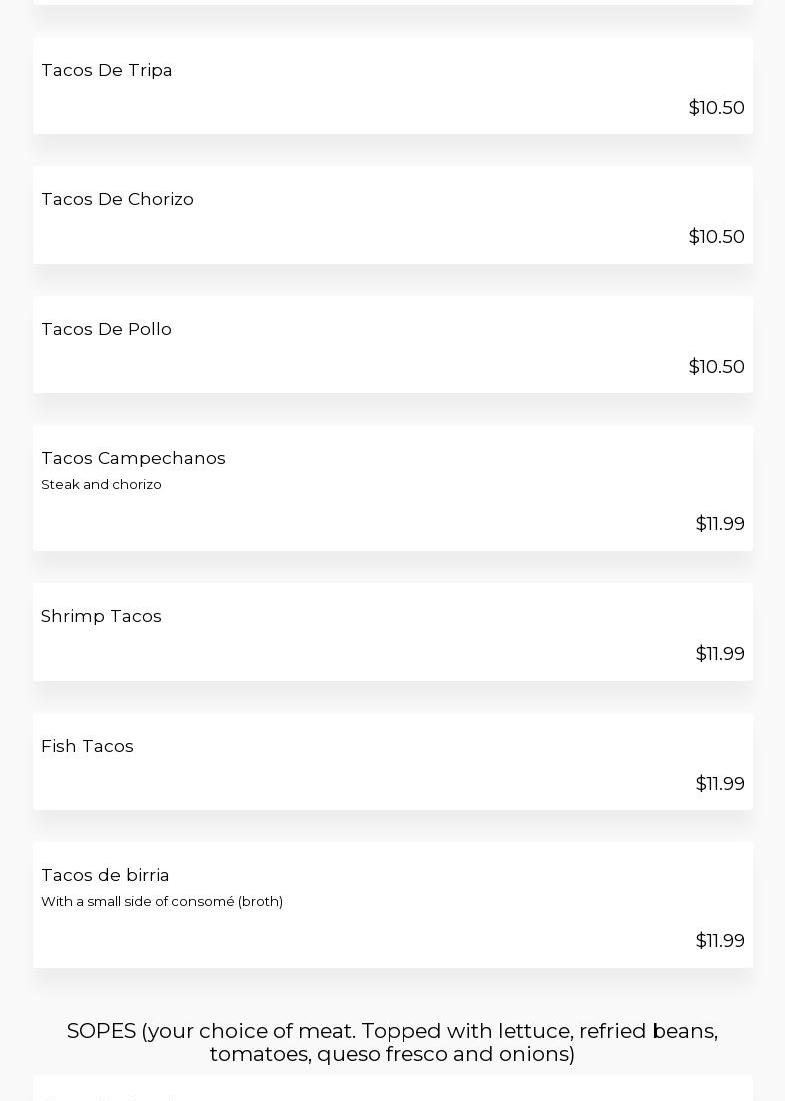Click the Tacos De Pollo price
Screen dimensions: 785x1101
tap(716, 367)
